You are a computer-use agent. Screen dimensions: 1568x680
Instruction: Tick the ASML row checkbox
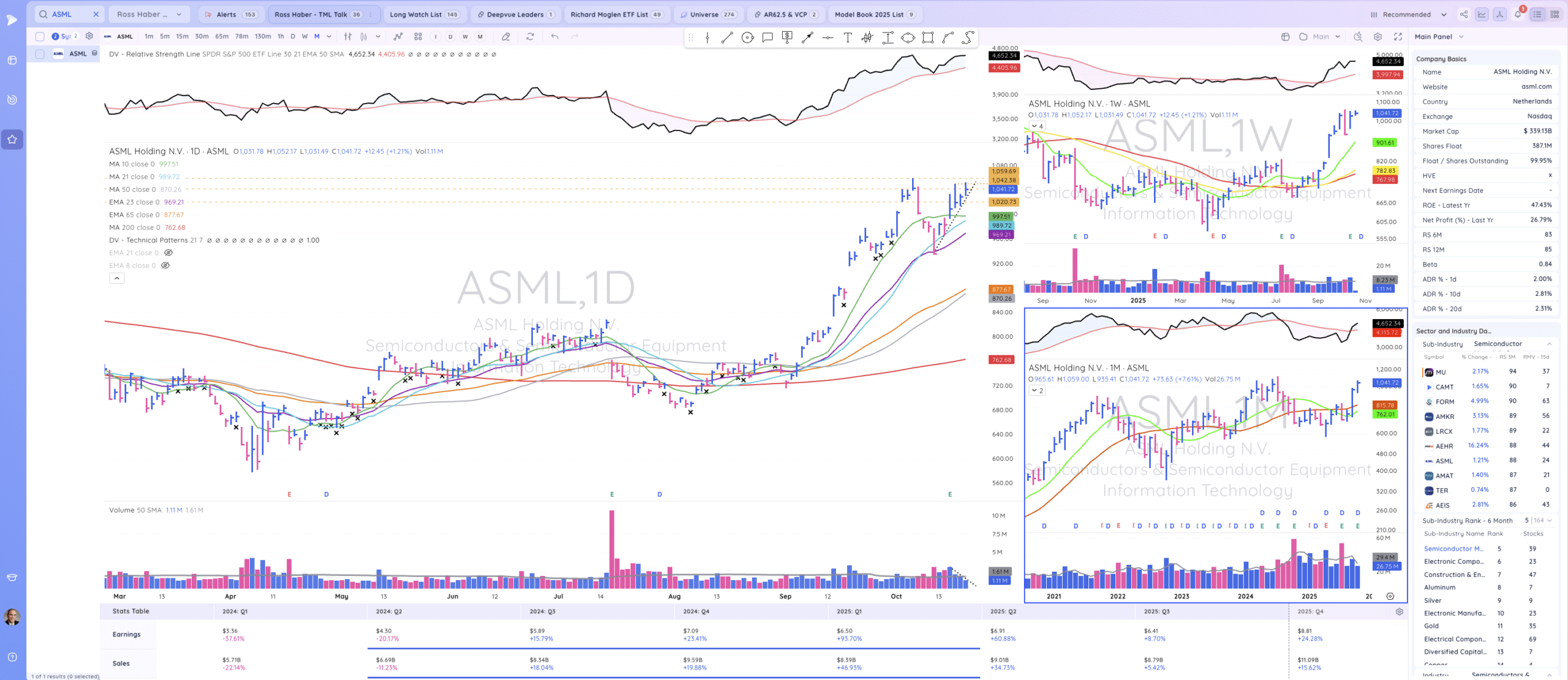(40, 54)
